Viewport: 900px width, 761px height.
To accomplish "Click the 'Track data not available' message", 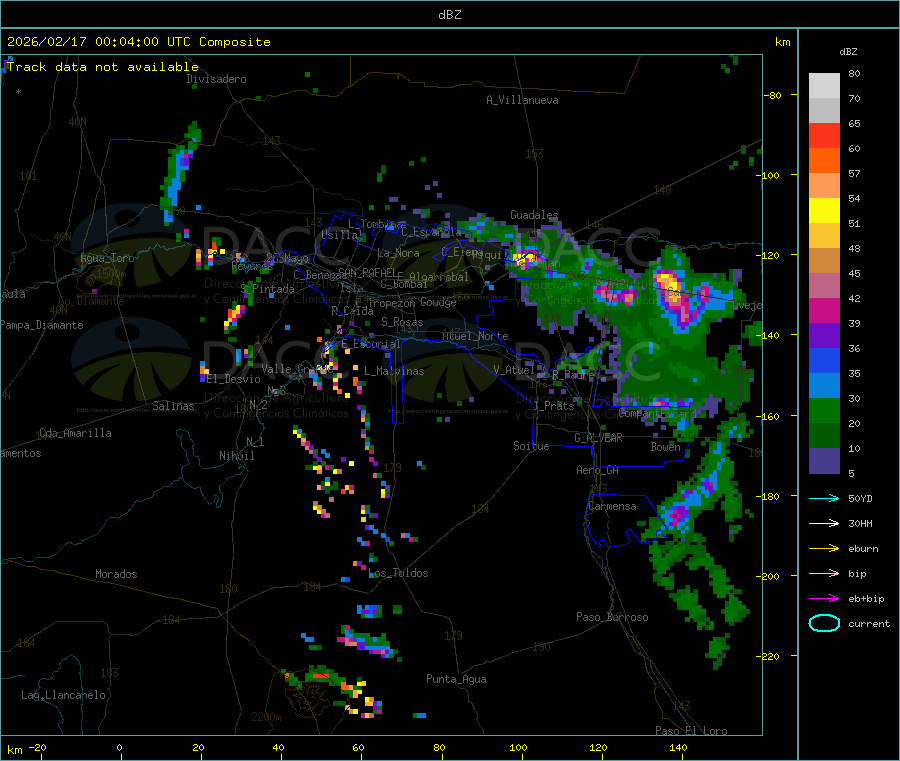I will [103, 67].
